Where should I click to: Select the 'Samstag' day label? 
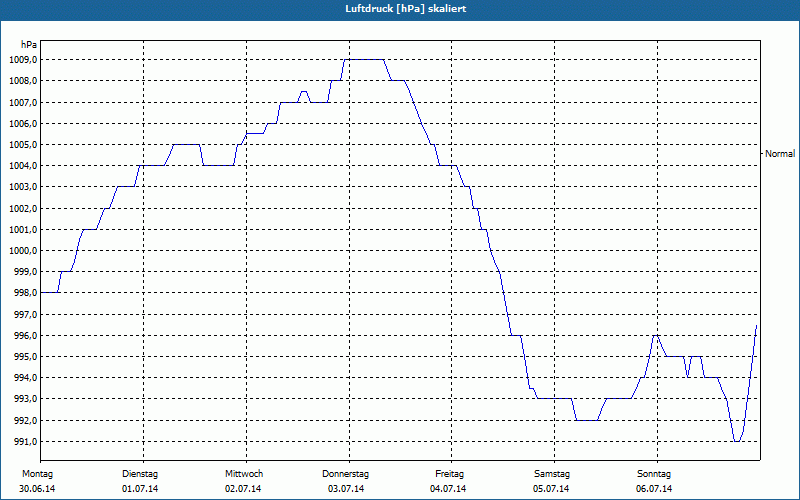pyautogui.click(x=552, y=474)
